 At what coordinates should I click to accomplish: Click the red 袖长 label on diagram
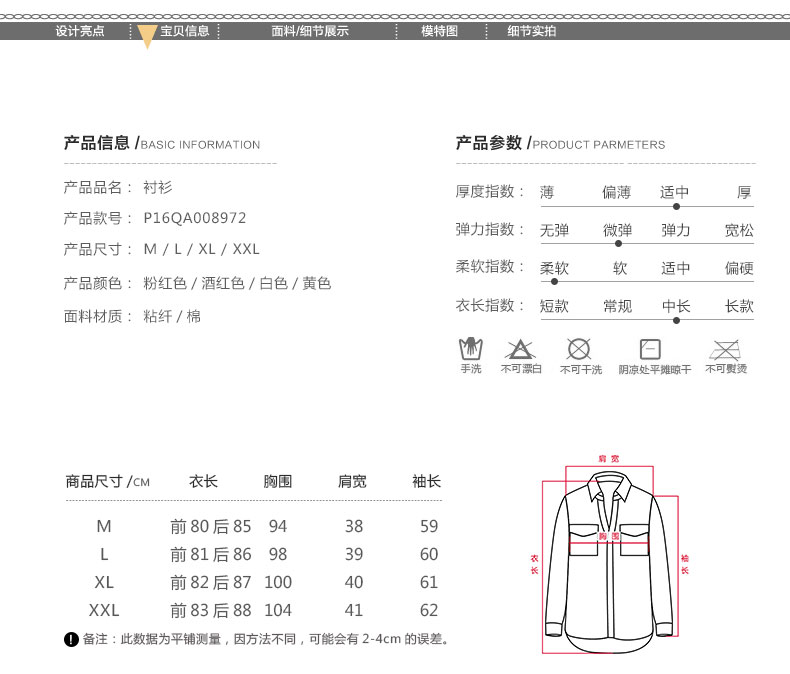tap(685, 564)
